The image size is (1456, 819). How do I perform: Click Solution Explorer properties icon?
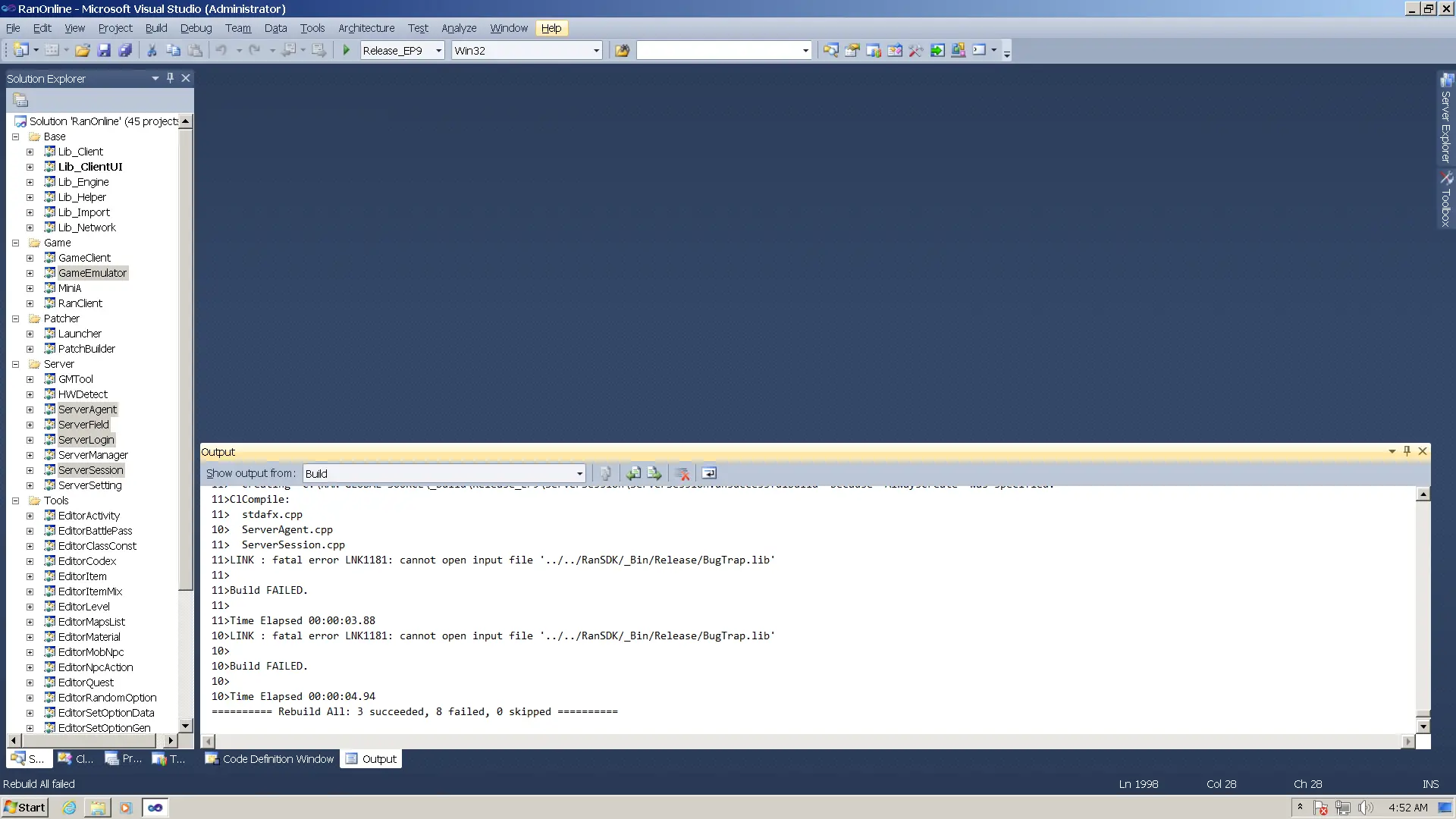20,100
